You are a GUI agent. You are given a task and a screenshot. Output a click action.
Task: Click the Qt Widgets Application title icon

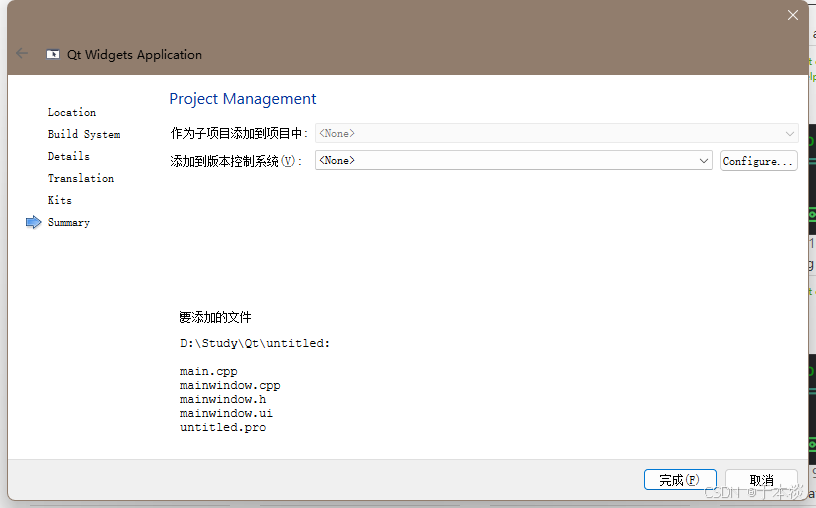(x=53, y=54)
